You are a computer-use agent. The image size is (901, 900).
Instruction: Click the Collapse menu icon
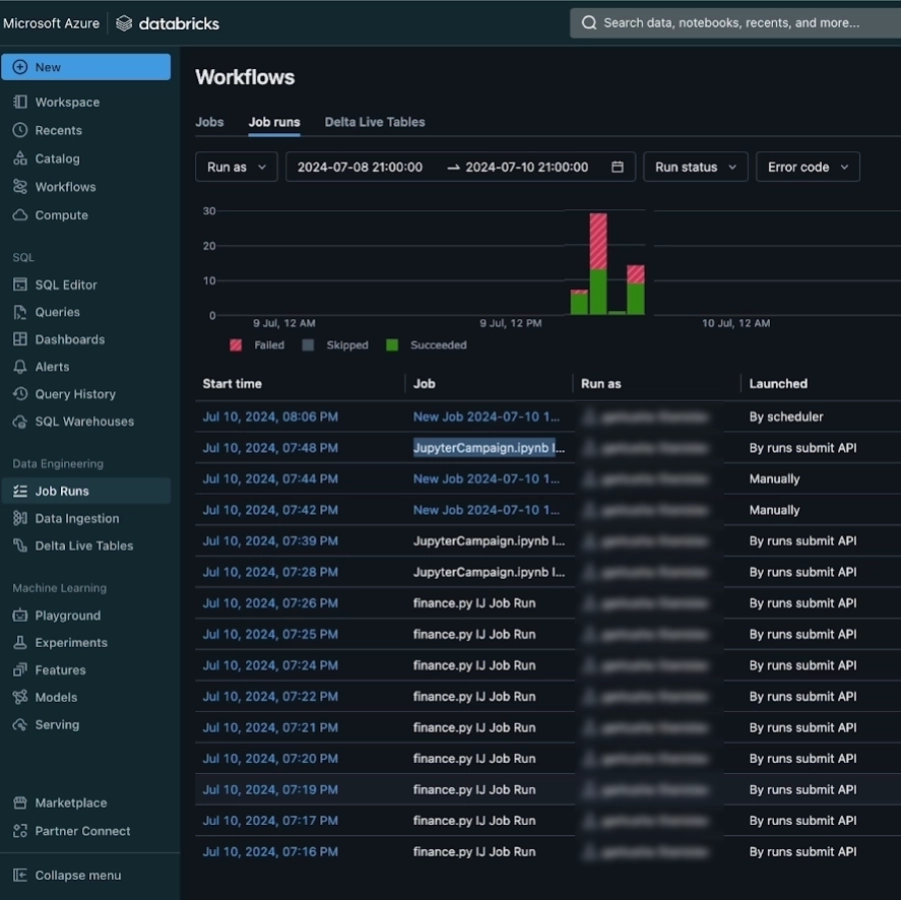pyautogui.click(x=20, y=875)
